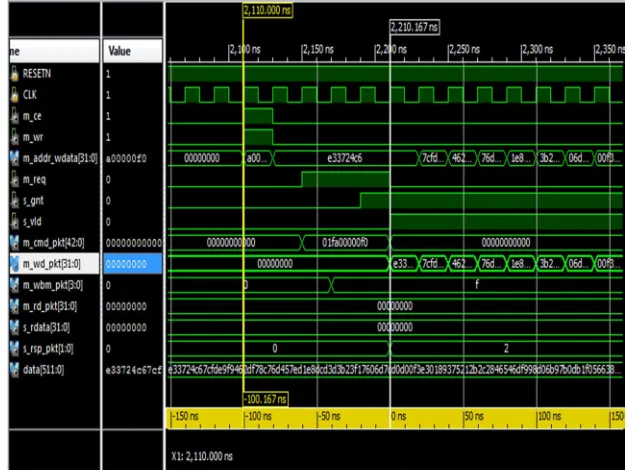Click the 3b2 segment in m_addr_wdata waveform
The width and height of the screenshot is (628, 470).
point(550,158)
